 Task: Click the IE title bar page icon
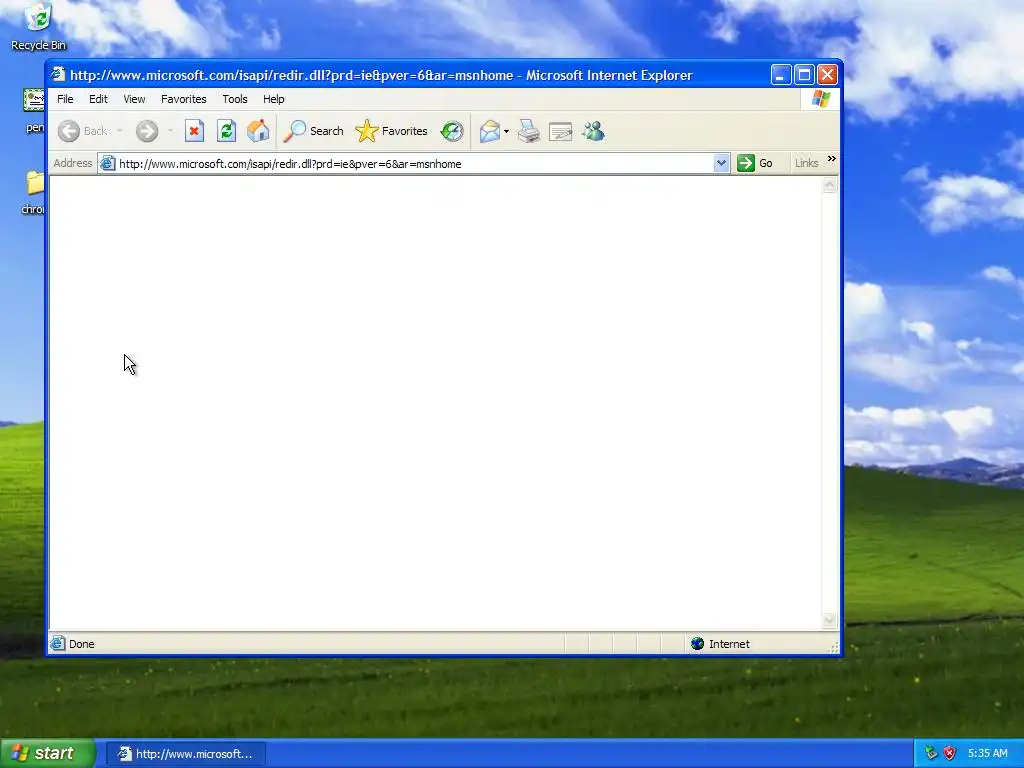coord(58,74)
